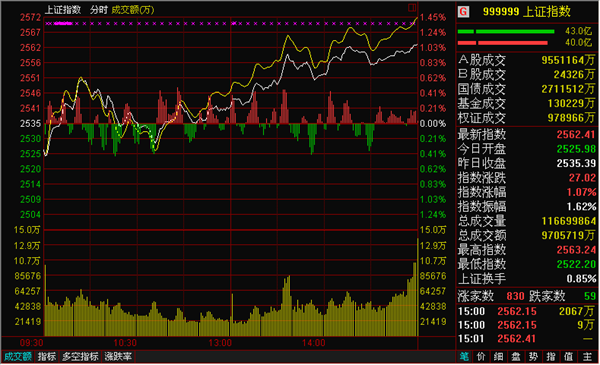Viewport: 600px width, 365px height.
Task: Click the 15:01 latest tick row
Action: click(x=527, y=339)
